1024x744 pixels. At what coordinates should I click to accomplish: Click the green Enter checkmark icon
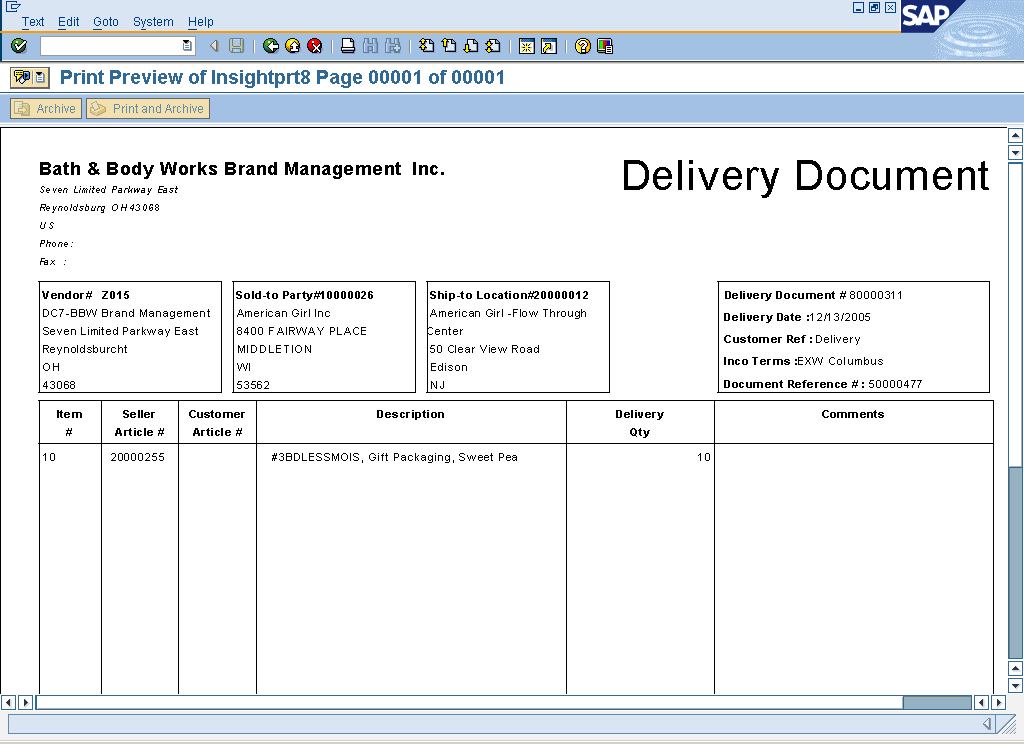(19, 46)
